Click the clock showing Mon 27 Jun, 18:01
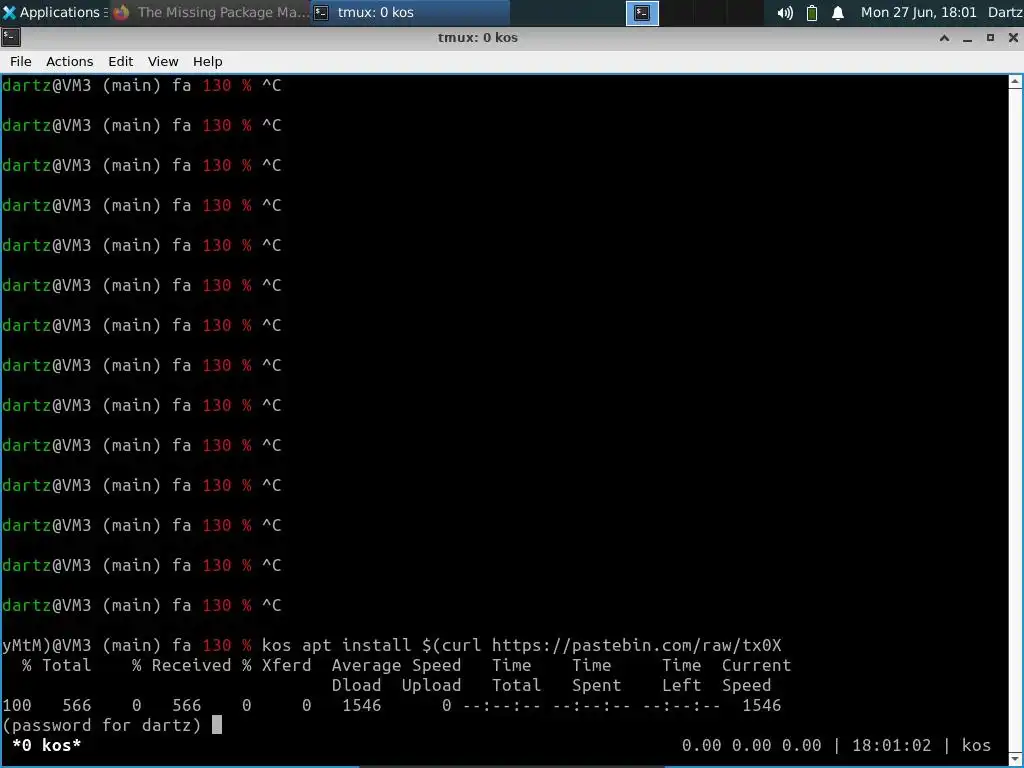This screenshot has height=768, width=1024. 918,12
